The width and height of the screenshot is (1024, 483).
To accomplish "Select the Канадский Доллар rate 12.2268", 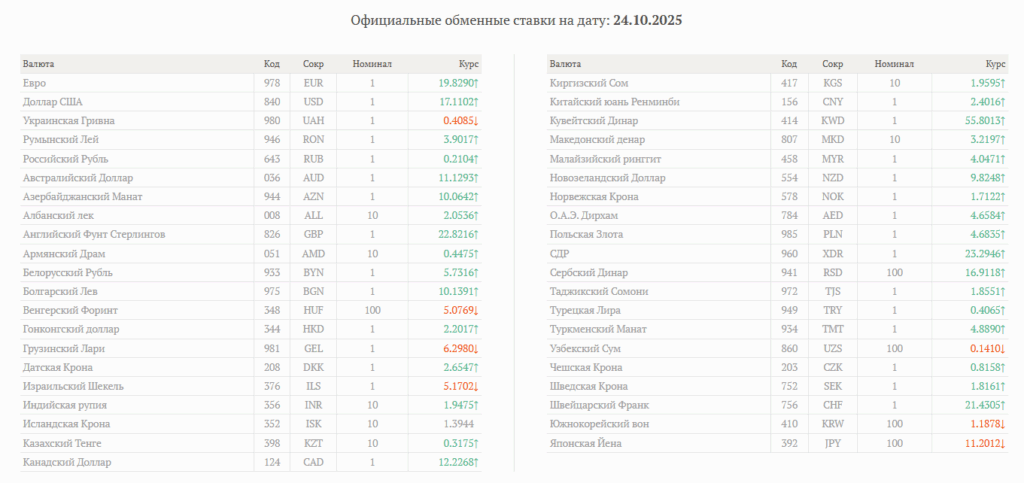I will (452, 462).
